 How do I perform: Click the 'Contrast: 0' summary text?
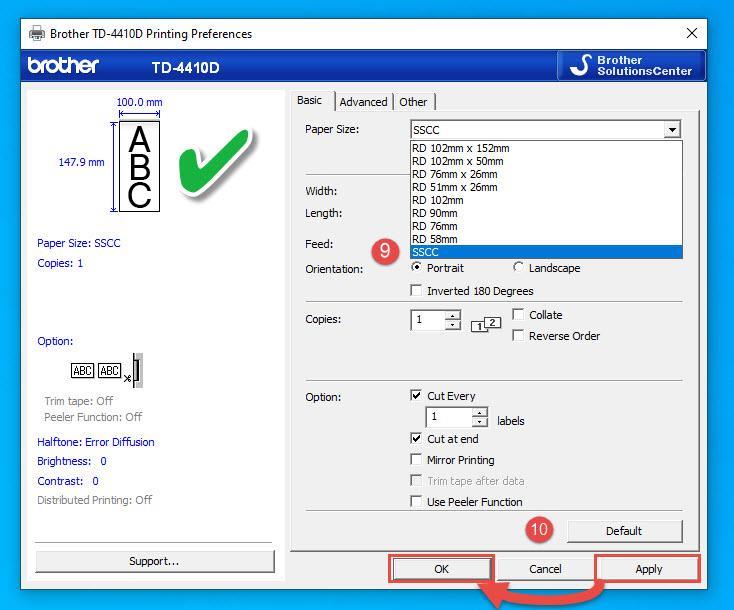point(68,481)
